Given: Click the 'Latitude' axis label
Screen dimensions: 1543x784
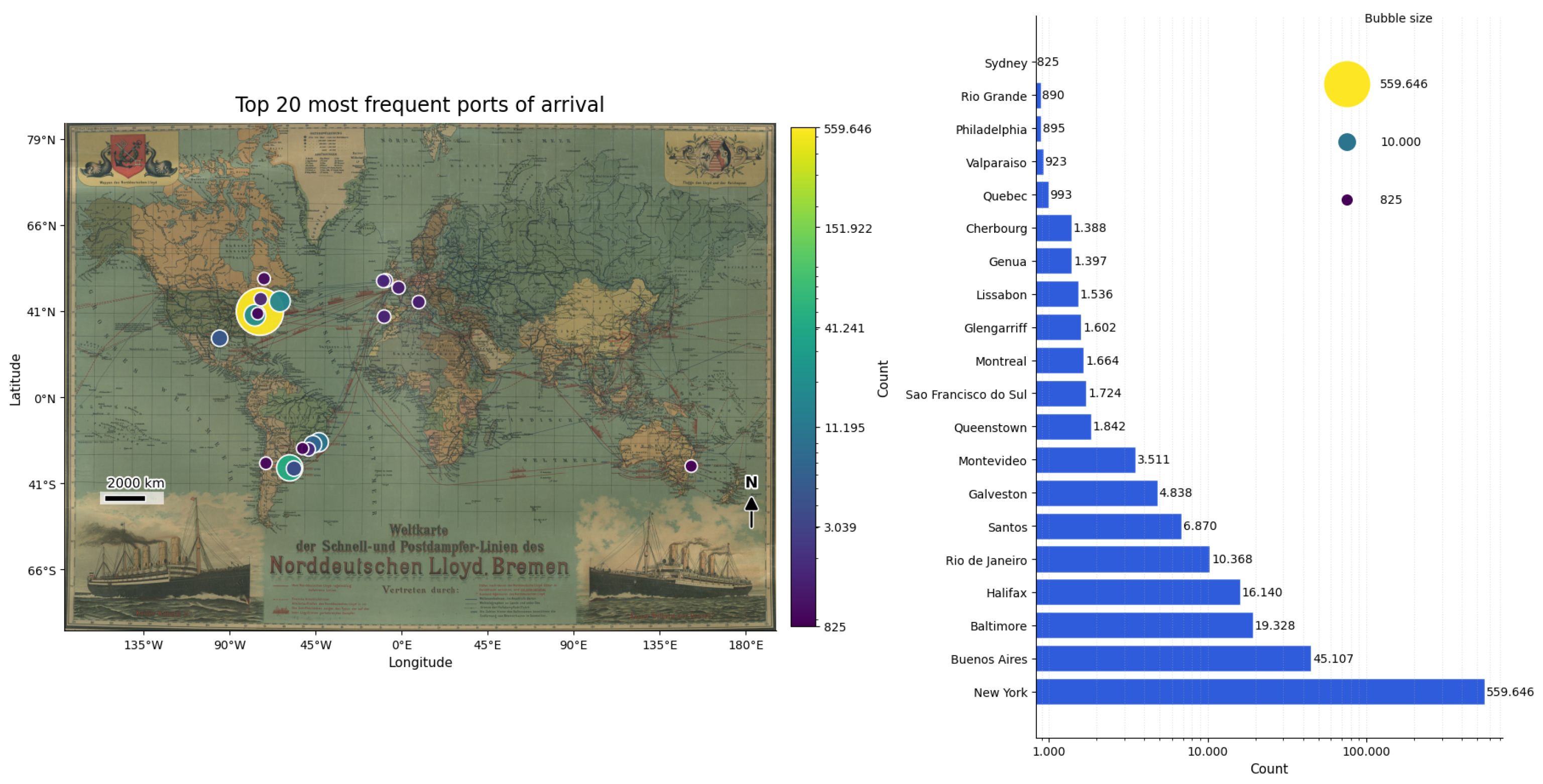Looking at the screenshot, I should coord(15,380).
